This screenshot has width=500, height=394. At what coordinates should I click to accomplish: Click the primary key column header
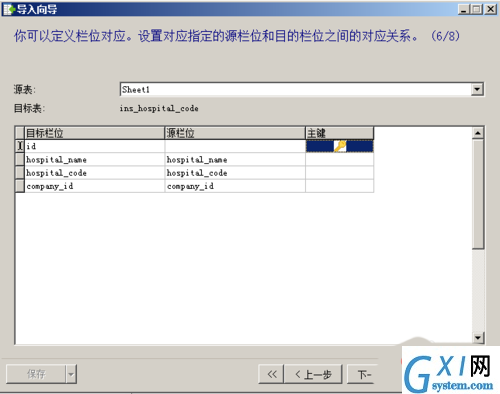click(339, 133)
